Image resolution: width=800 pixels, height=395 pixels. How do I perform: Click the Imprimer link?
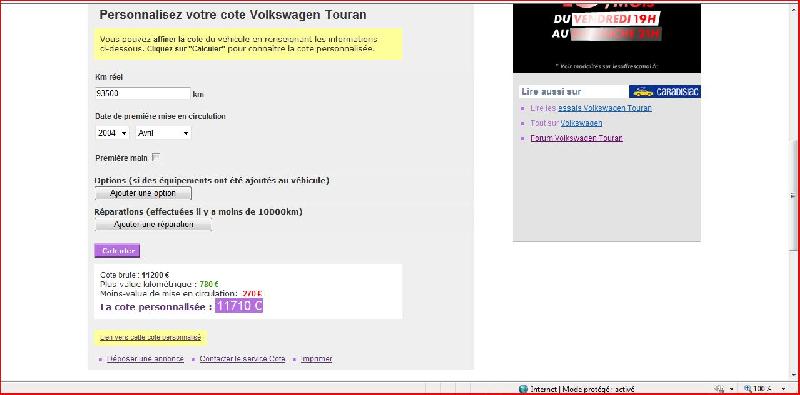[316, 359]
